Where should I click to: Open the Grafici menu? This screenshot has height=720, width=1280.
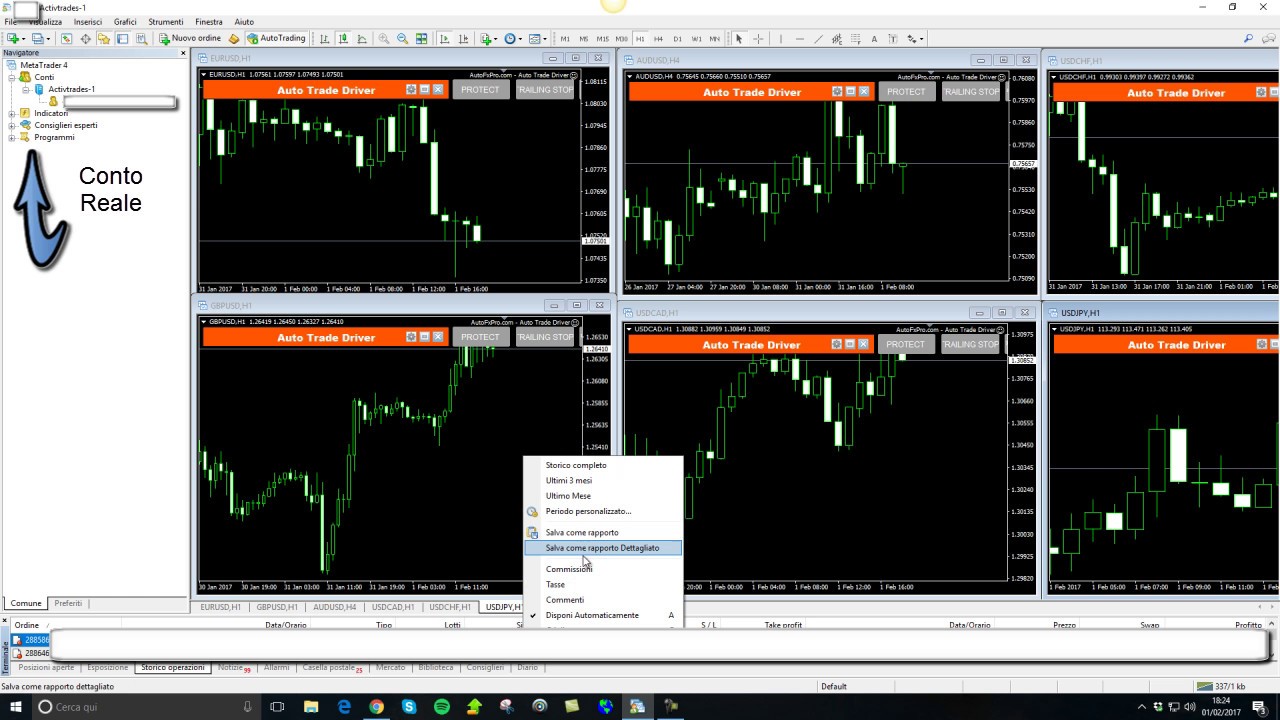(125, 21)
